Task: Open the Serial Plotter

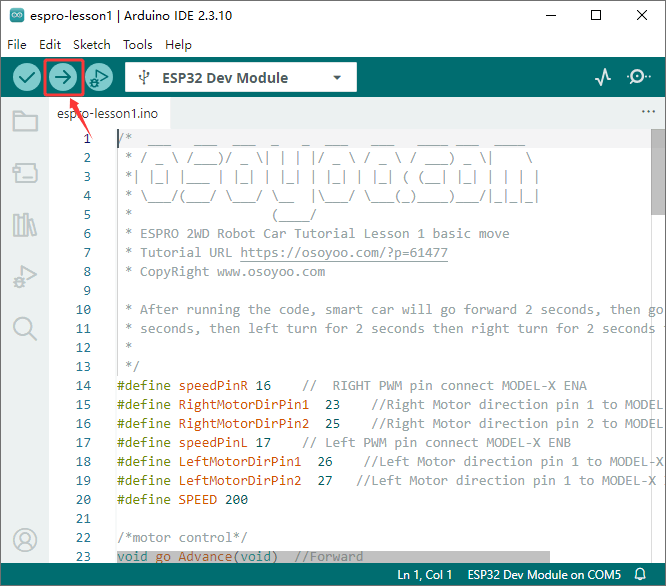Action: coord(603,77)
